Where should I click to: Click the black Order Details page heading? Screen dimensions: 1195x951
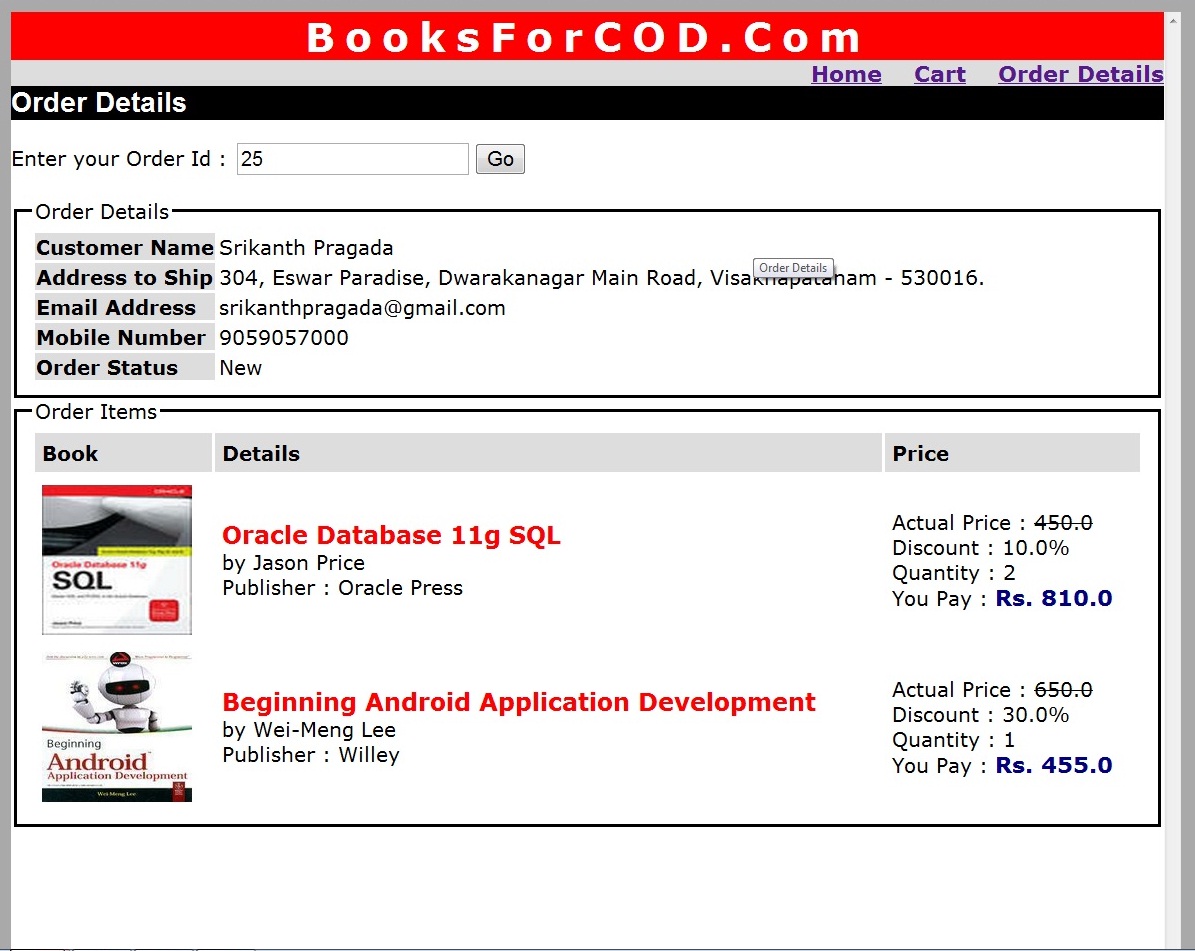(x=587, y=103)
